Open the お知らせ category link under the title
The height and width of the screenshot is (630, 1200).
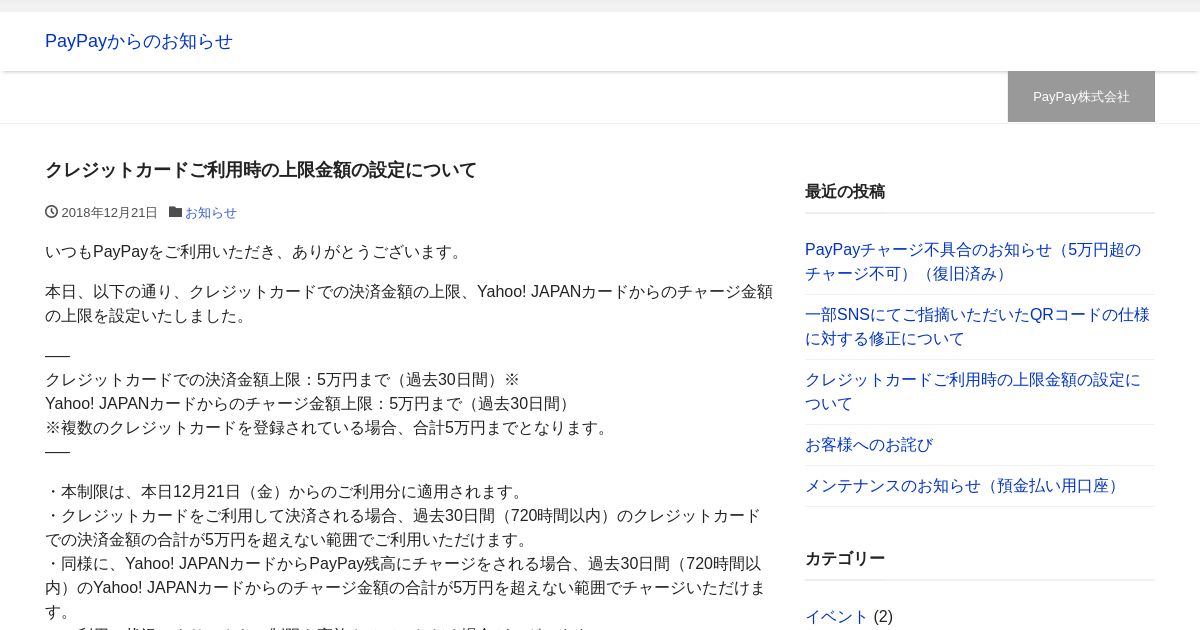click(211, 213)
